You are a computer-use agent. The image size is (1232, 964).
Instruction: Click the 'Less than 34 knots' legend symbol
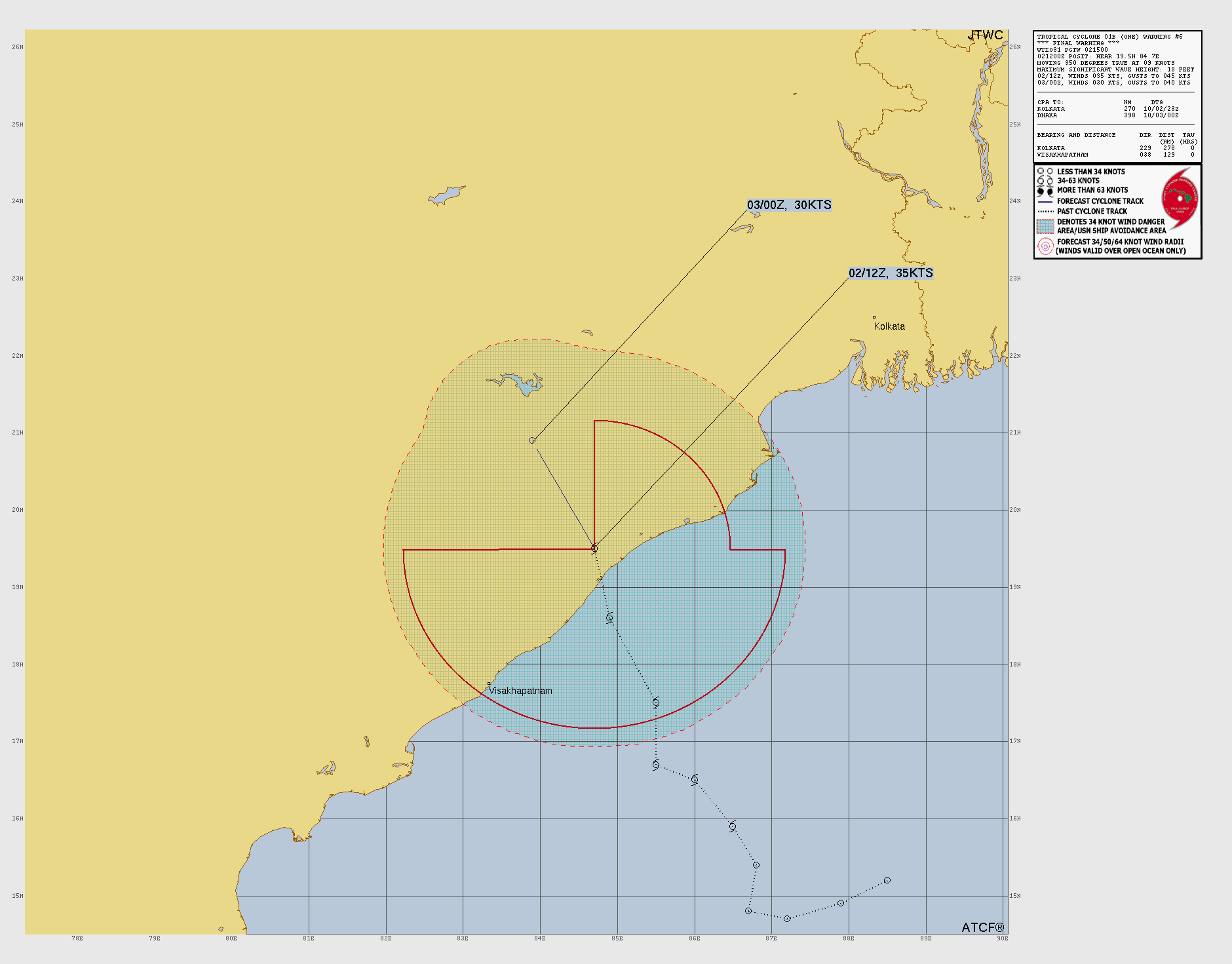[x=1045, y=172]
